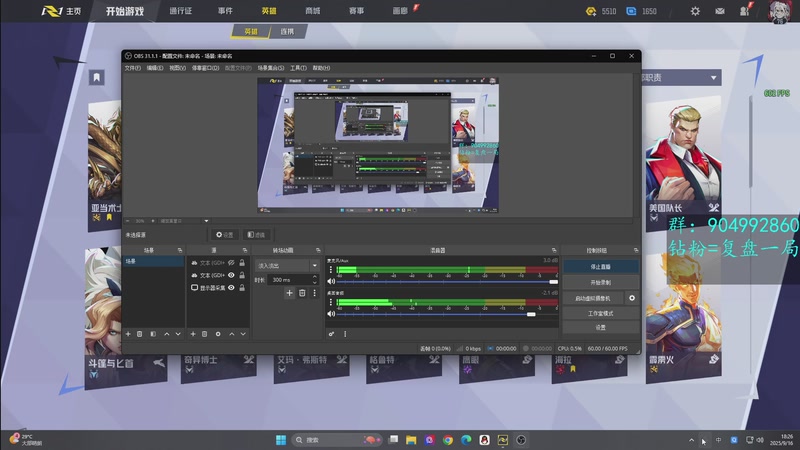The width and height of the screenshot is (800, 450).
Task: Open the game's friends icon
Action: pyautogui.click(x=745, y=11)
